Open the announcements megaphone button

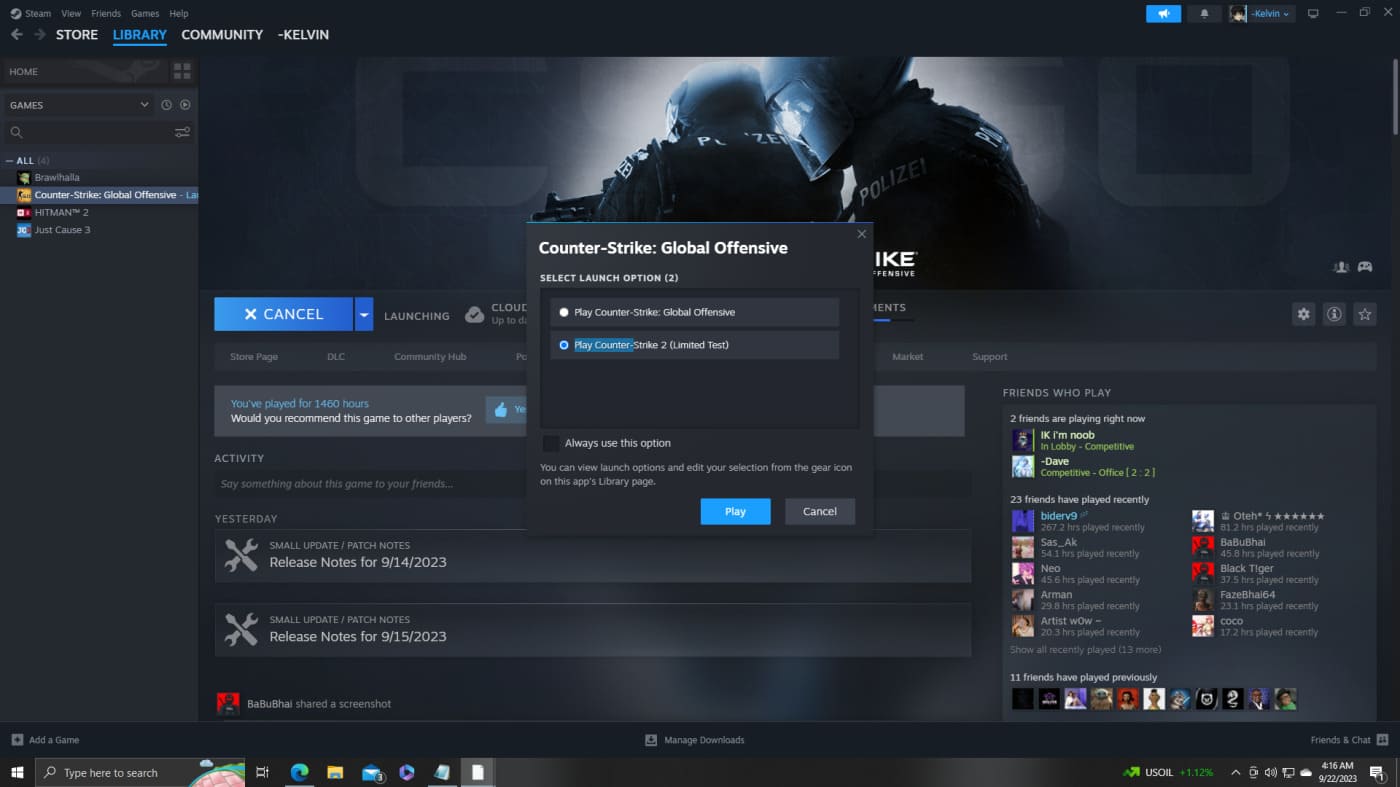coord(1163,13)
